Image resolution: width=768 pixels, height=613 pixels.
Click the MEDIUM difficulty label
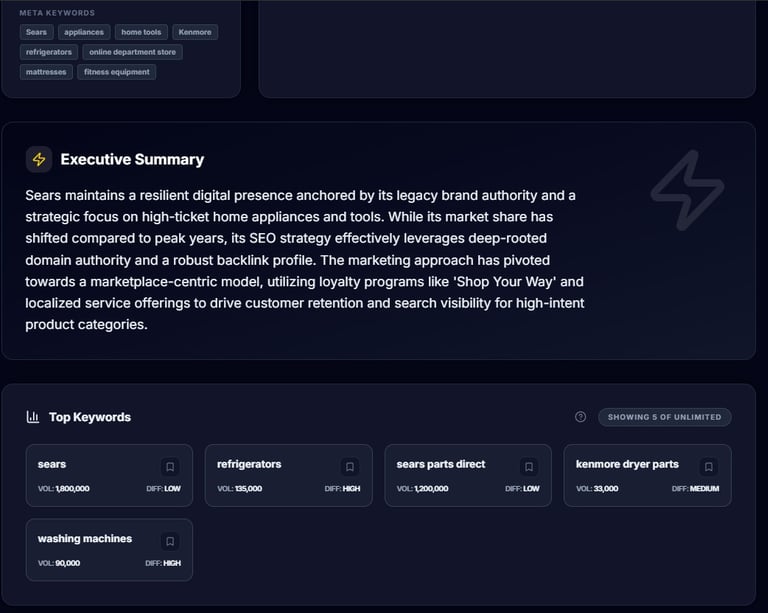pyautogui.click(x=704, y=489)
